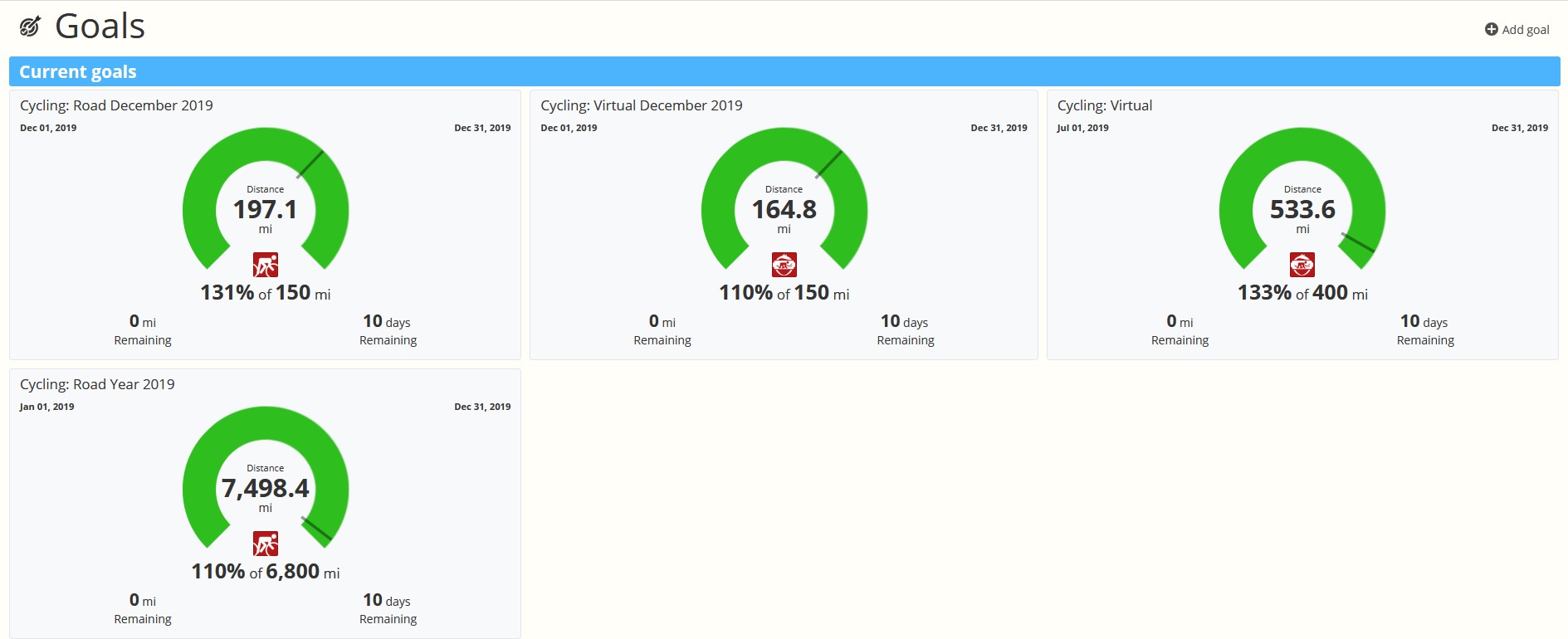This screenshot has height=639, width=1568.
Task: Open Cycling: Road December 2019 goal title
Action: 116,105
